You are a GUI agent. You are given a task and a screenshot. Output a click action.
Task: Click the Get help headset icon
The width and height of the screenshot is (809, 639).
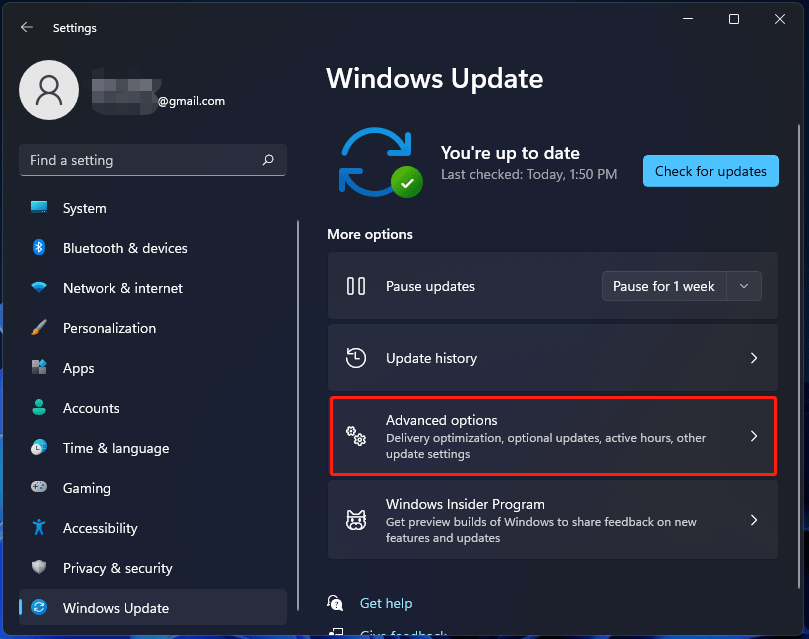(335, 602)
